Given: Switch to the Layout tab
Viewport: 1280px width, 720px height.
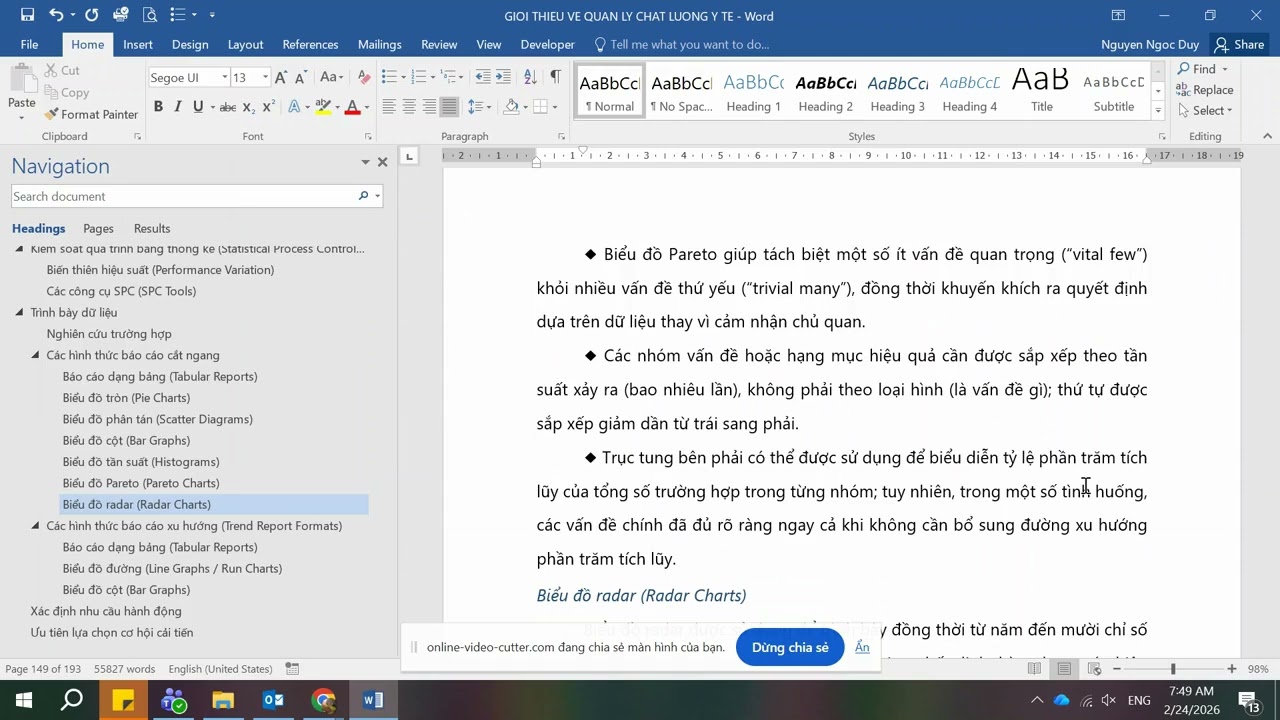Looking at the screenshot, I should point(245,44).
